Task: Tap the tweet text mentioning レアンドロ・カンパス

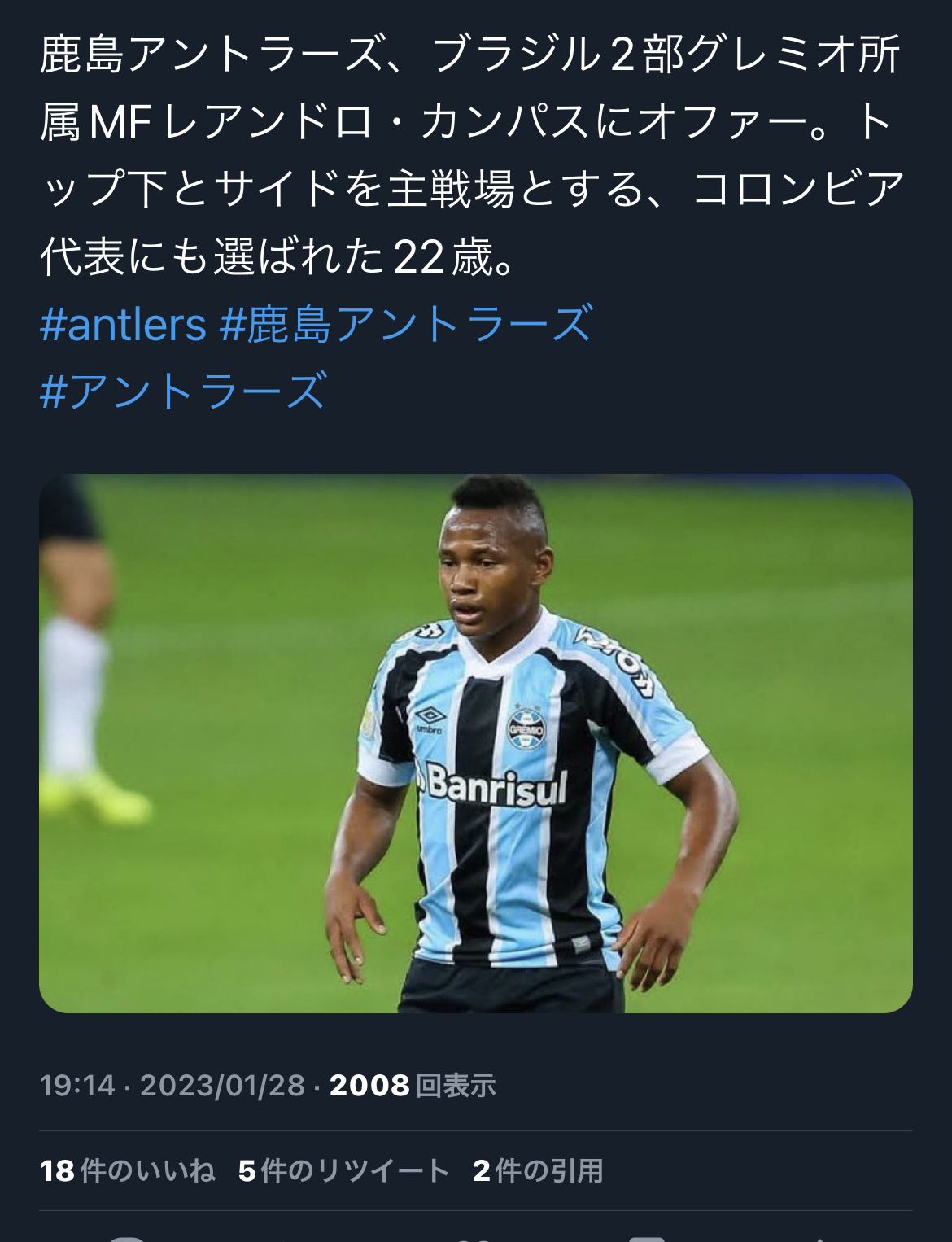Action: (472, 155)
